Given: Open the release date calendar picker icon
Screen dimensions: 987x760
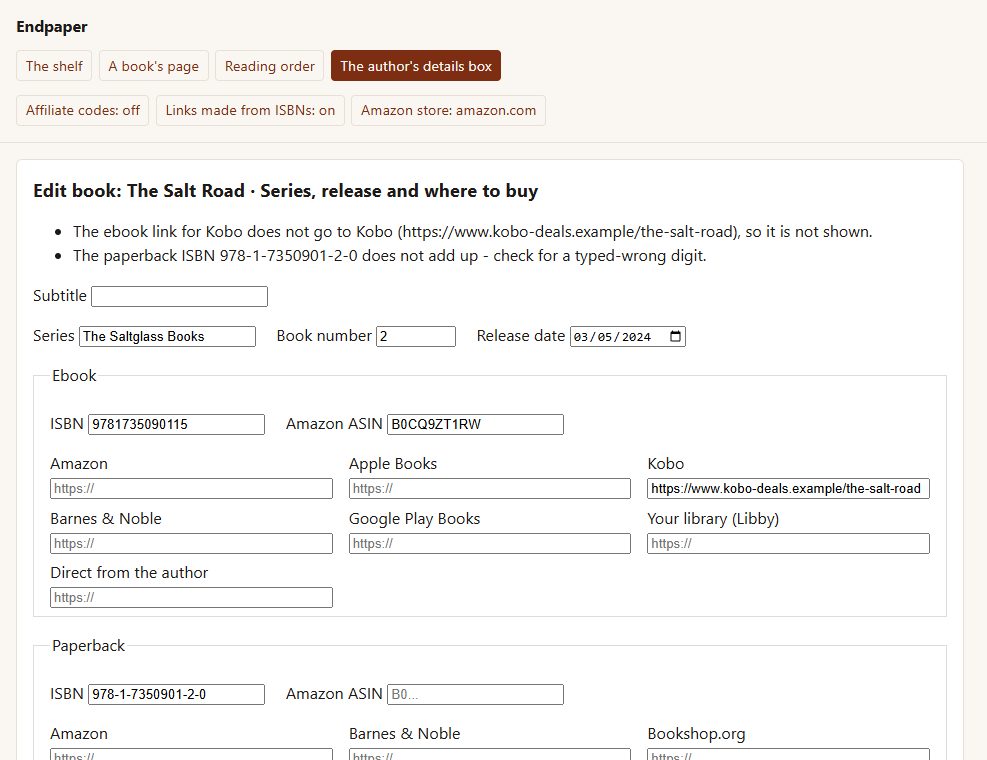Looking at the screenshot, I should (x=675, y=336).
